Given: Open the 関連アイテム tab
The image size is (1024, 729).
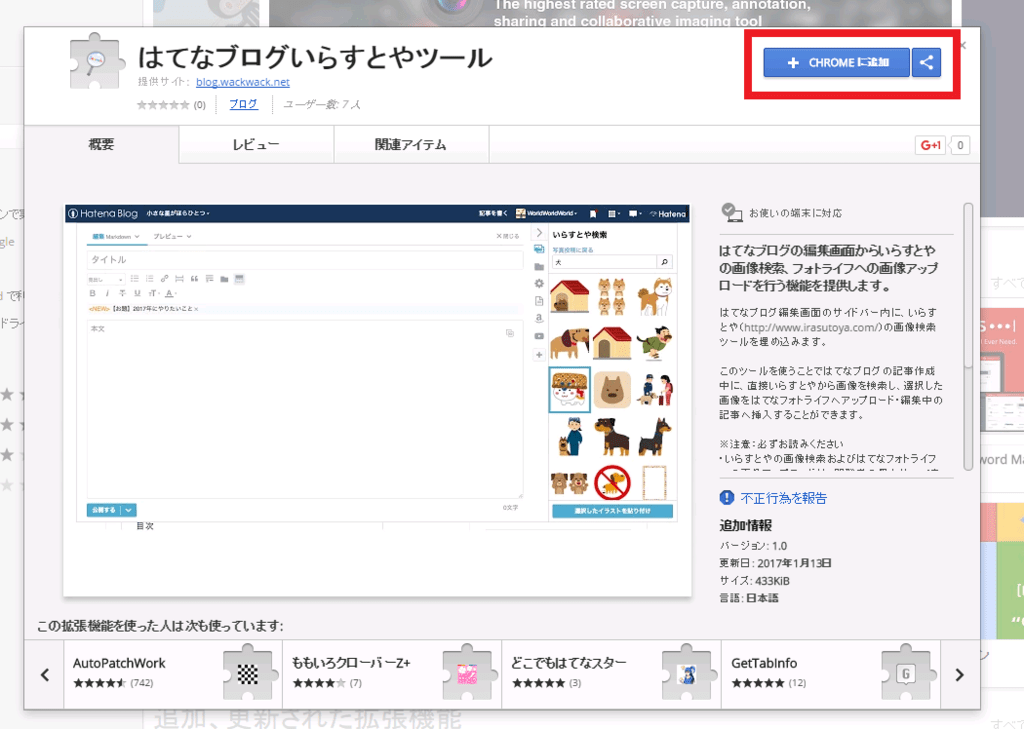Looking at the screenshot, I should tap(410, 144).
